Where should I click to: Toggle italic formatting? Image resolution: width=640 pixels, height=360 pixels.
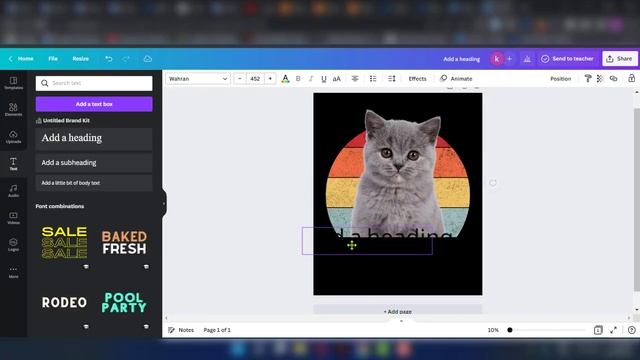(x=311, y=79)
